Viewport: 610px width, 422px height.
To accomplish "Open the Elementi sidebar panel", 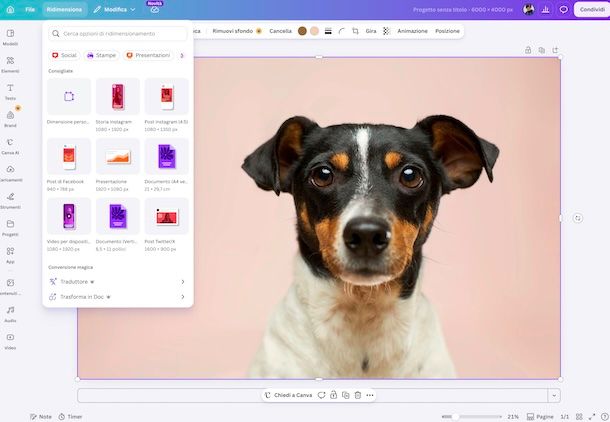I will coord(11,64).
